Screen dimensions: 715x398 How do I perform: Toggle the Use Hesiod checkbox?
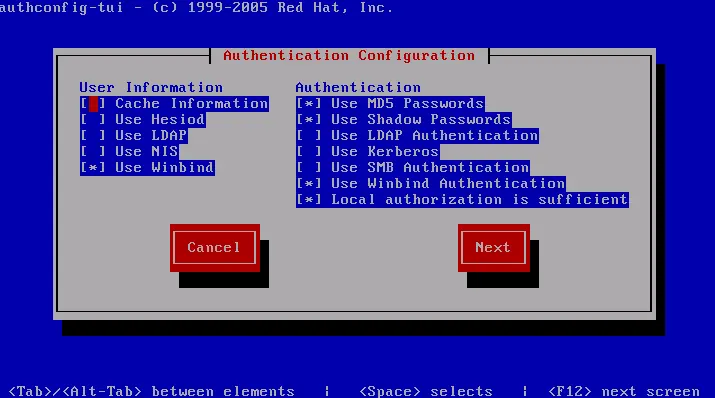click(142, 119)
